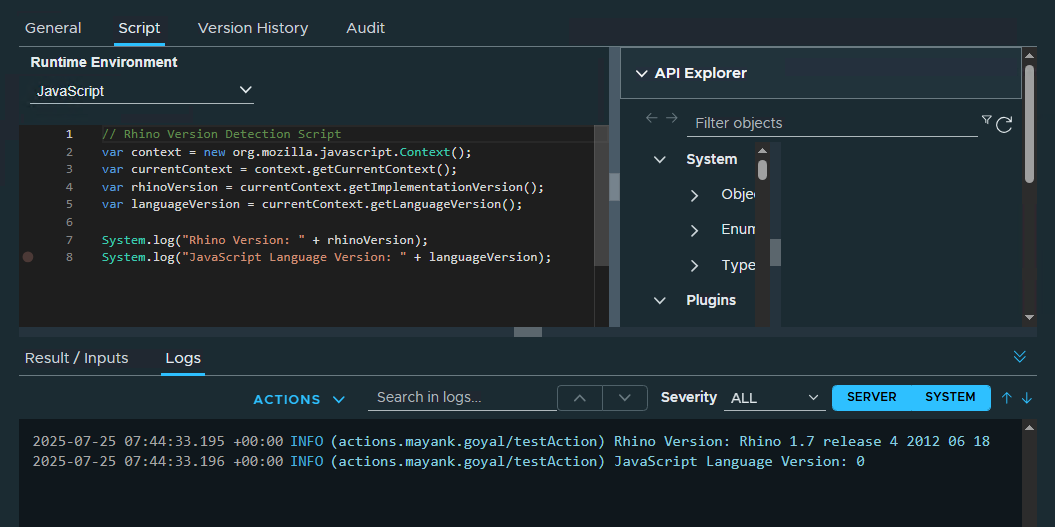Image resolution: width=1055 pixels, height=527 pixels.
Task: Click the right scrollbar down arrow
Action: [x=1029, y=317]
